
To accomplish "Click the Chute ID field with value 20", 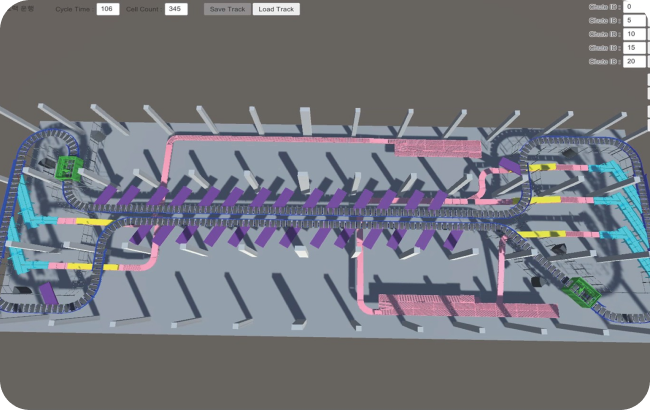I will 634,62.
